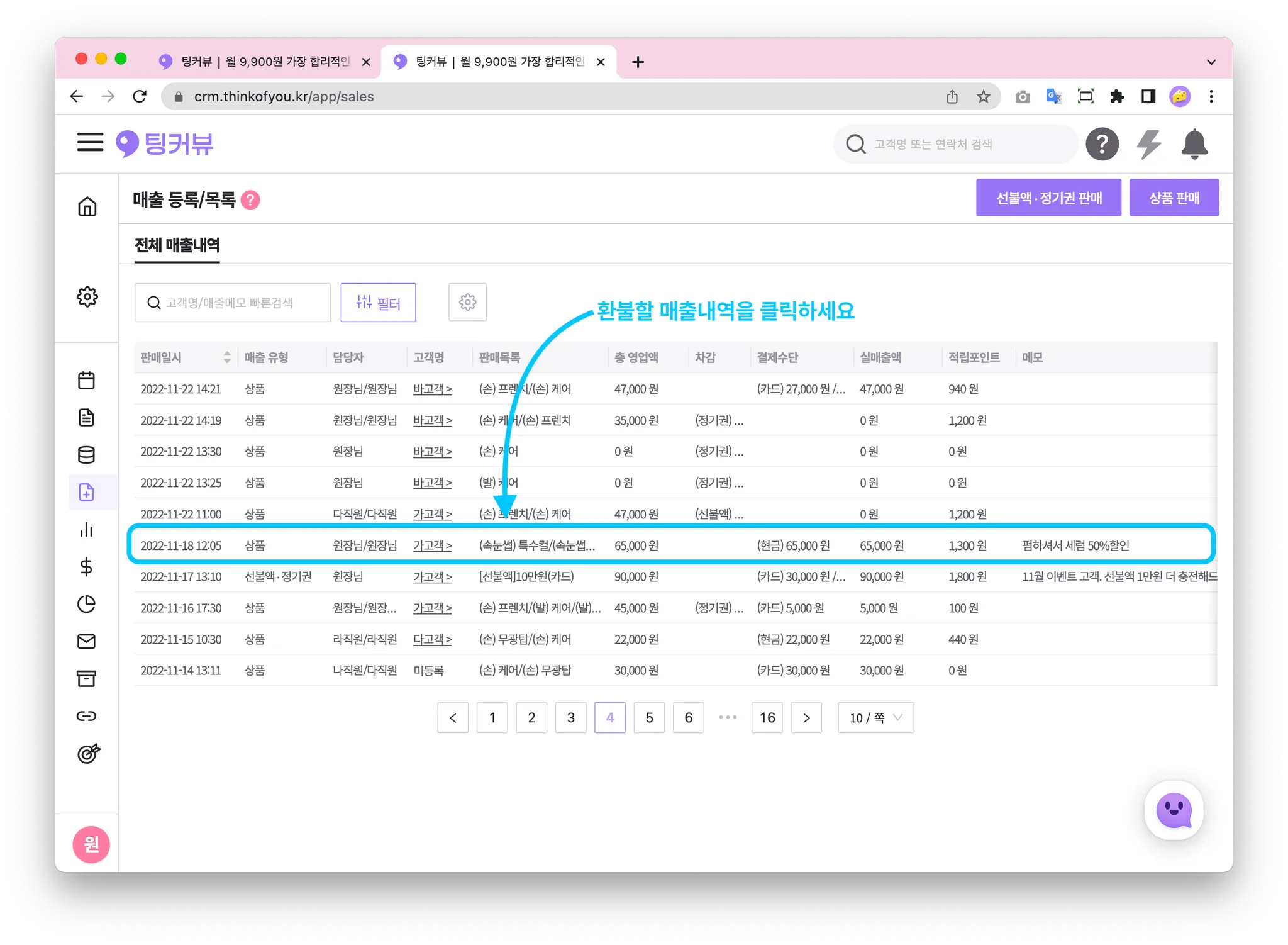Open the lightning bolt quick action icon
The image size is (1288, 945).
[1148, 144]
